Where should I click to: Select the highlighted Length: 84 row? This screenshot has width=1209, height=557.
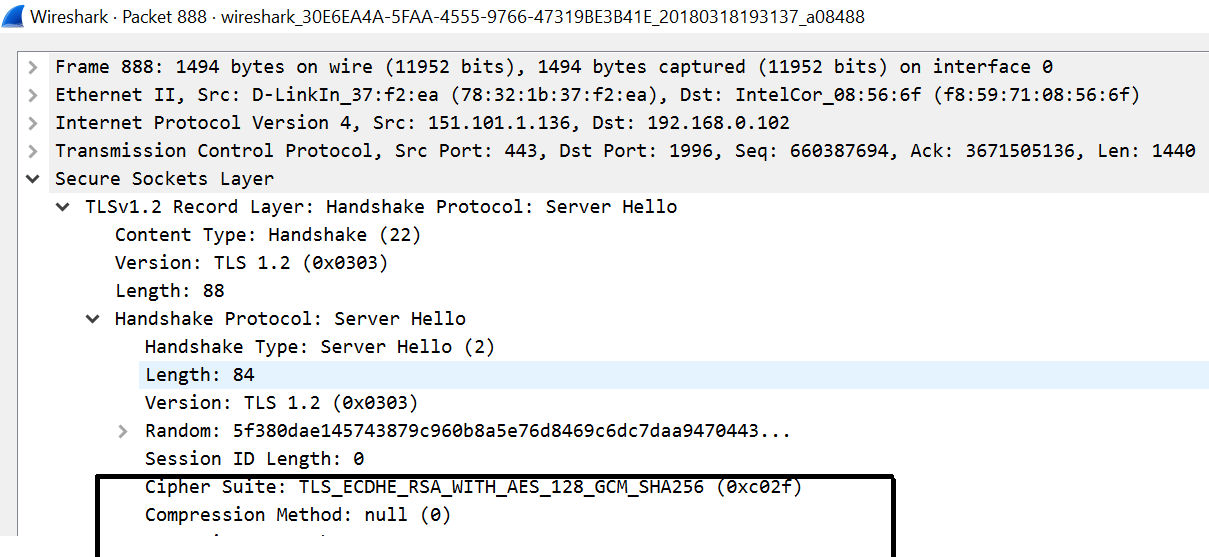pyautogui.click(x=674, y=375)
